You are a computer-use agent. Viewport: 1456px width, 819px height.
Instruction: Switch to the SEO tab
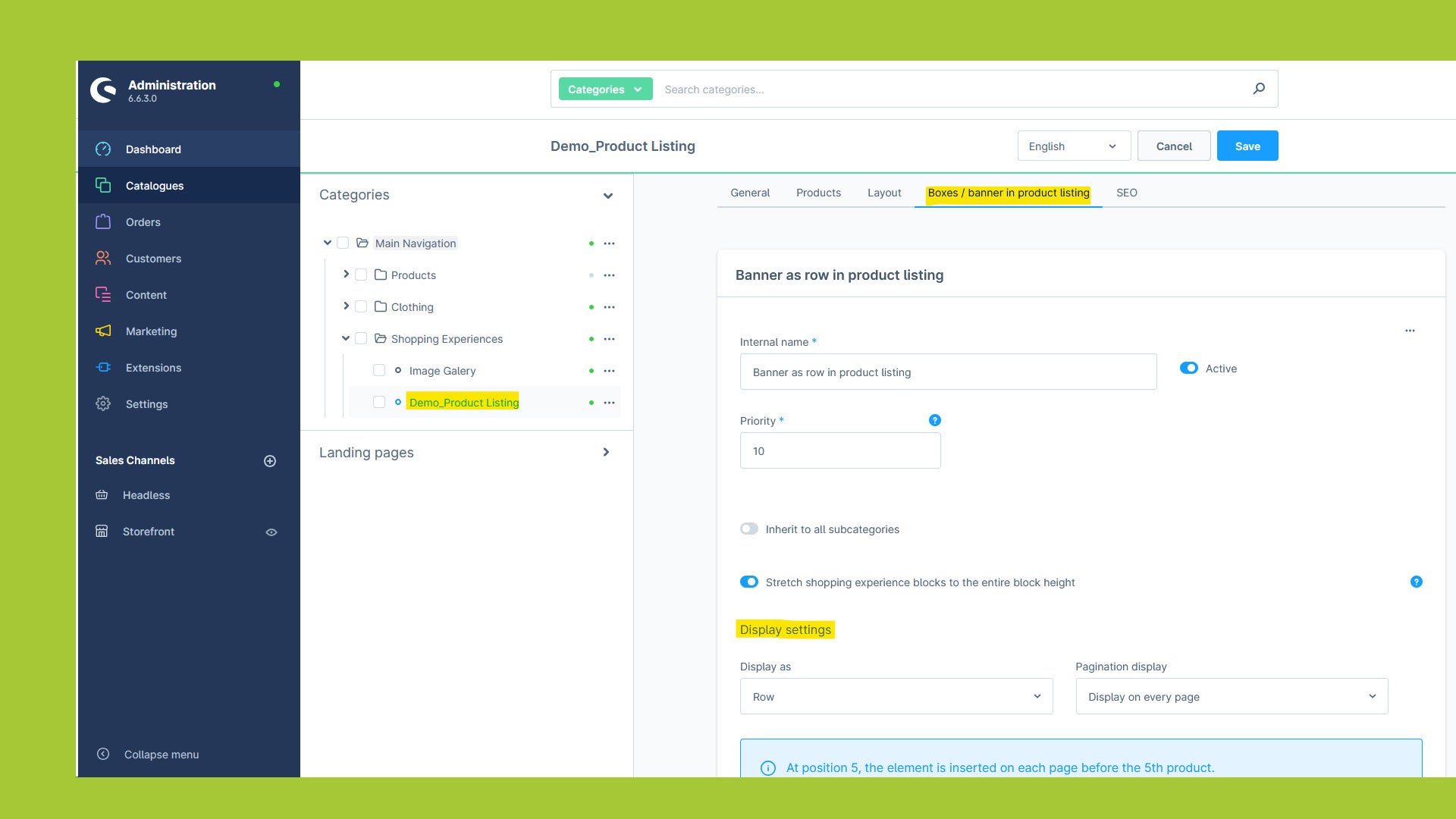tap(1126, 192)
